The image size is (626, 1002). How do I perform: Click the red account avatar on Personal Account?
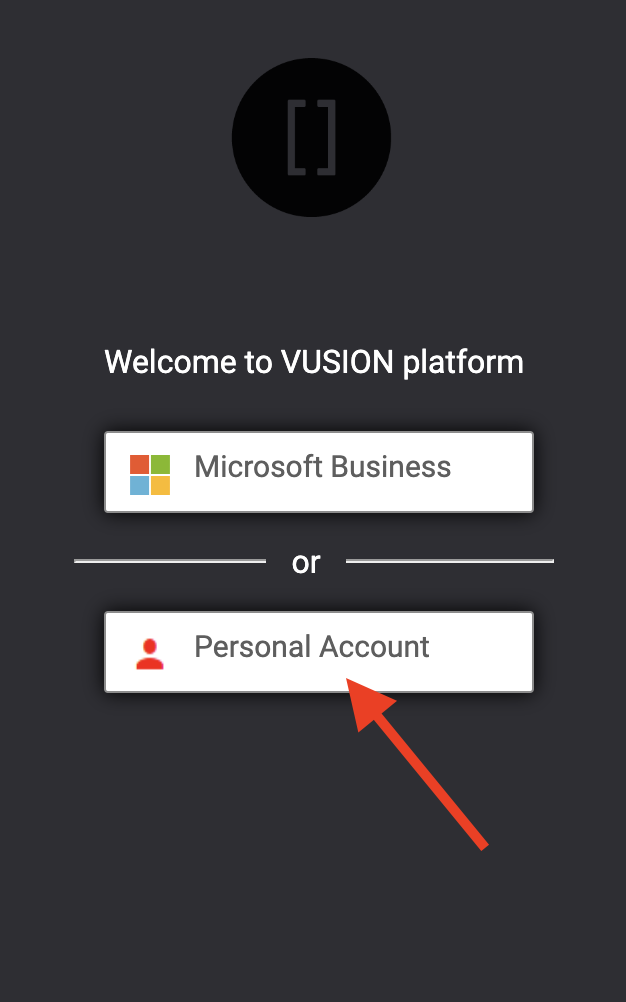(150, 651)
